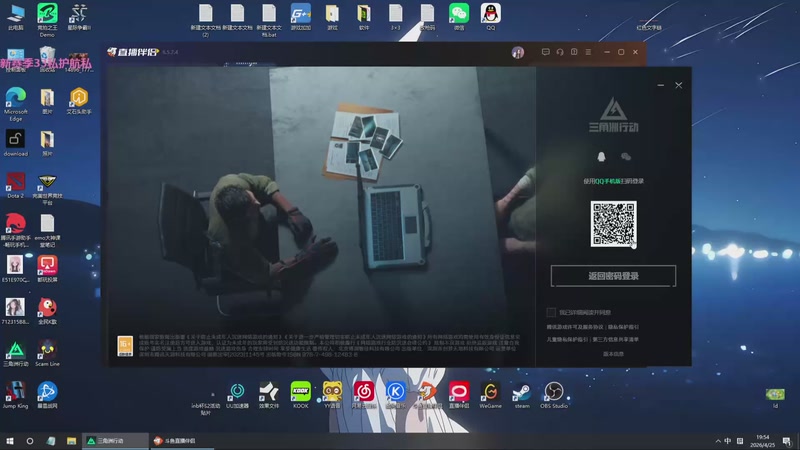Click the user avatar in 直播伴侣 title bar

coord(517,52)
